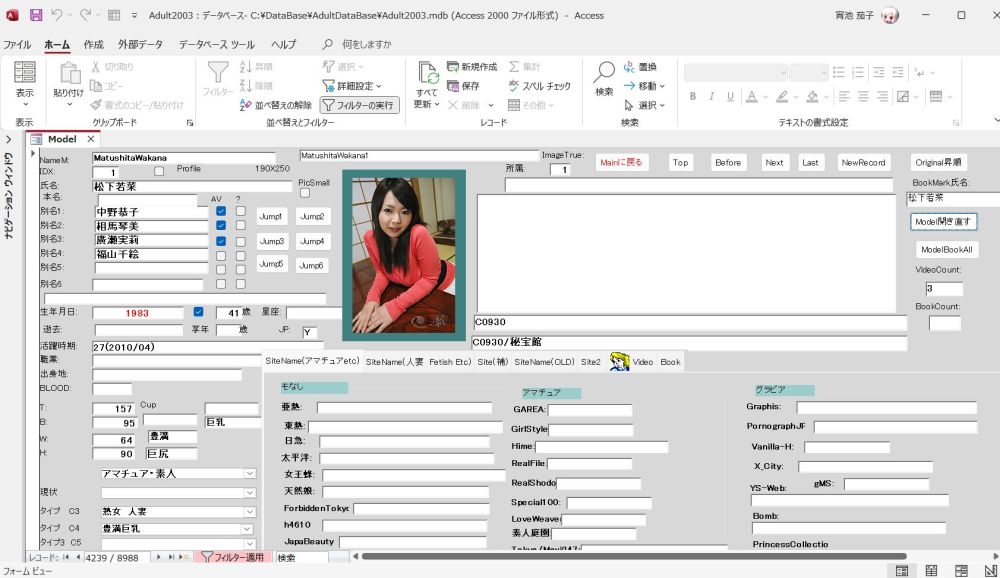The width and height of the screenshot is (1000, 578).
Task: Expand the タイプ C3 熟女 人妻 combo box
Action: [250, 512]
